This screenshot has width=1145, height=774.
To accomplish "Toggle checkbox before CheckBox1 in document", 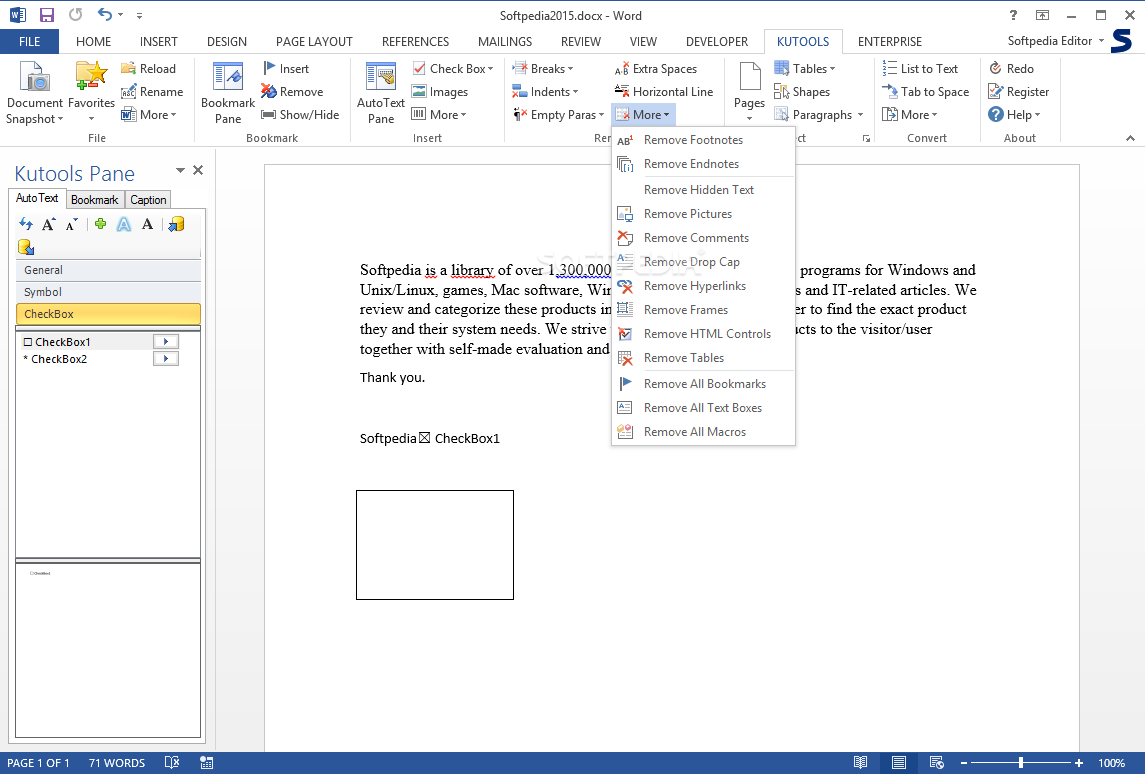I will click(x=424, y=438).
